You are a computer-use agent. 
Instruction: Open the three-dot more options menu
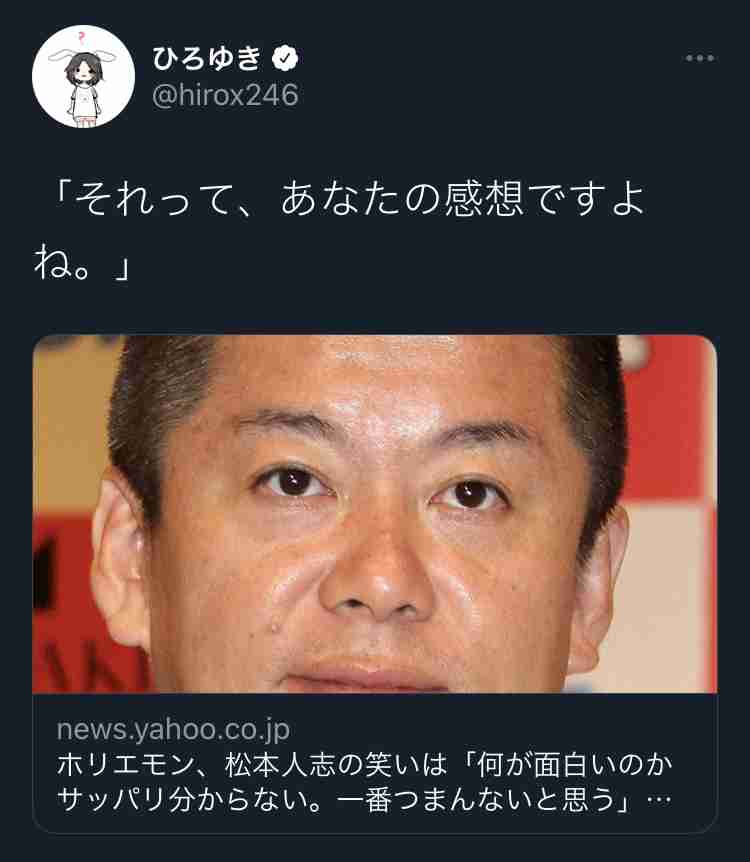coord(700,58)
